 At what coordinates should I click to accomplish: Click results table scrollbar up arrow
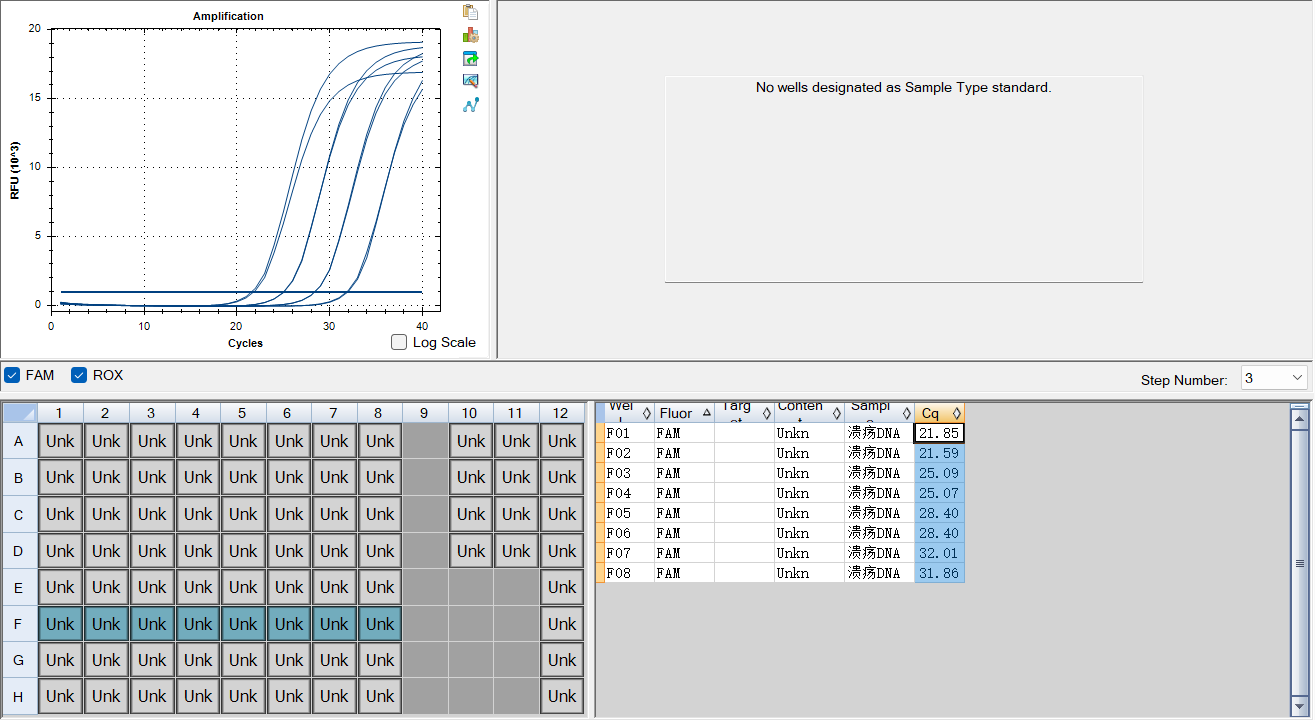(1299, 417)
